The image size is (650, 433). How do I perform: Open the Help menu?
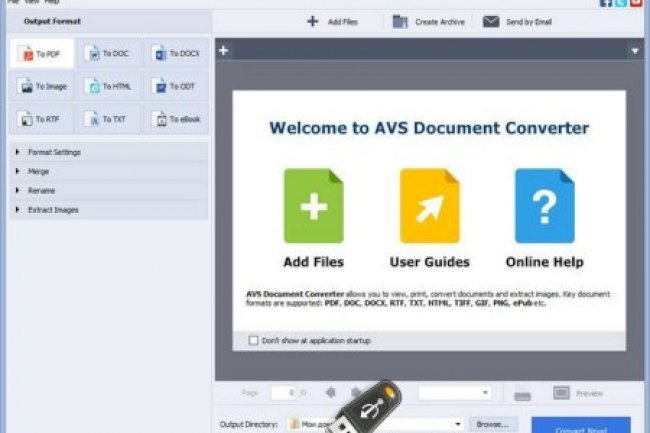tap(51, 2)
